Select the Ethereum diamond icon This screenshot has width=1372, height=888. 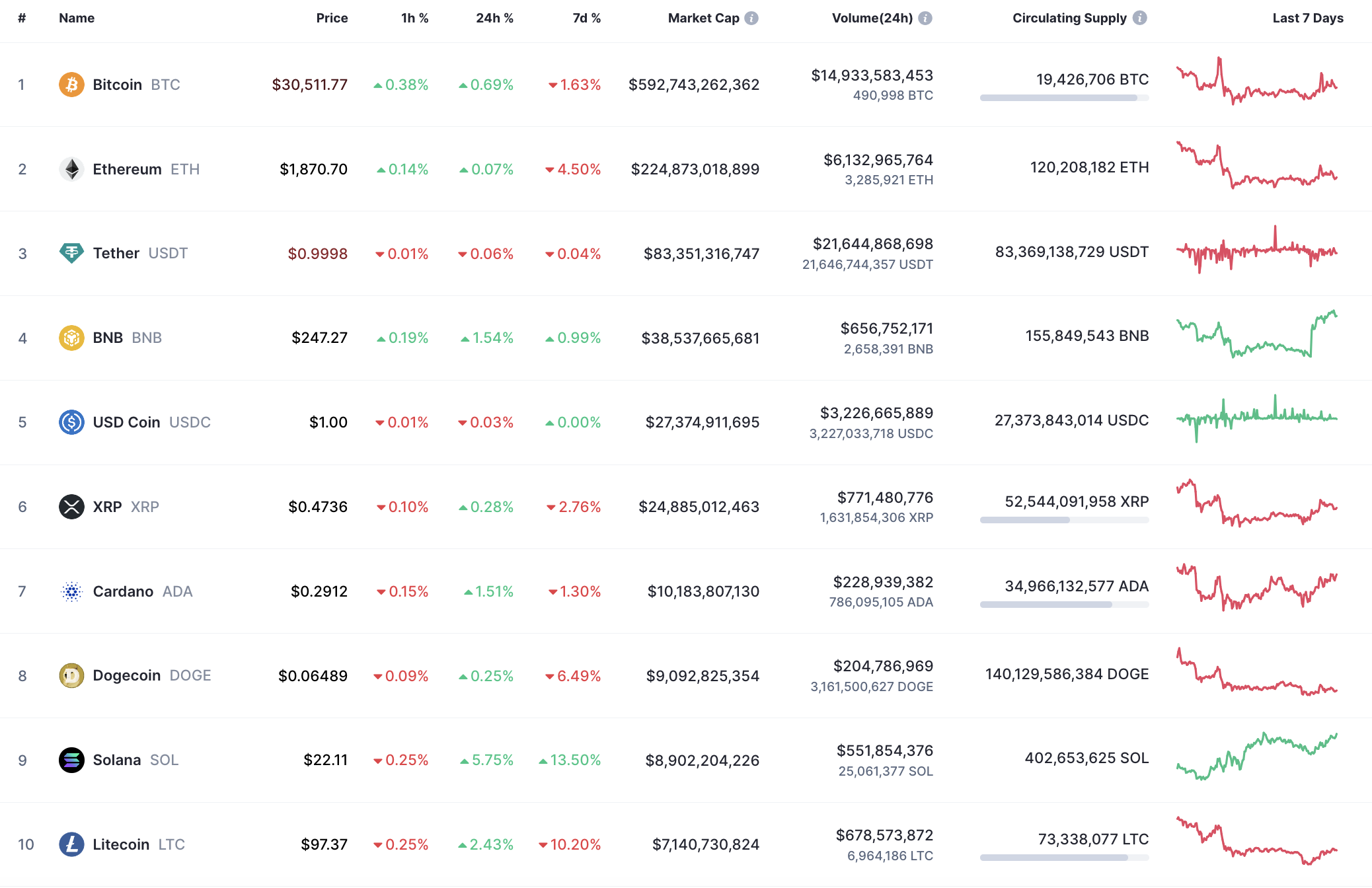tap(72, 169)
